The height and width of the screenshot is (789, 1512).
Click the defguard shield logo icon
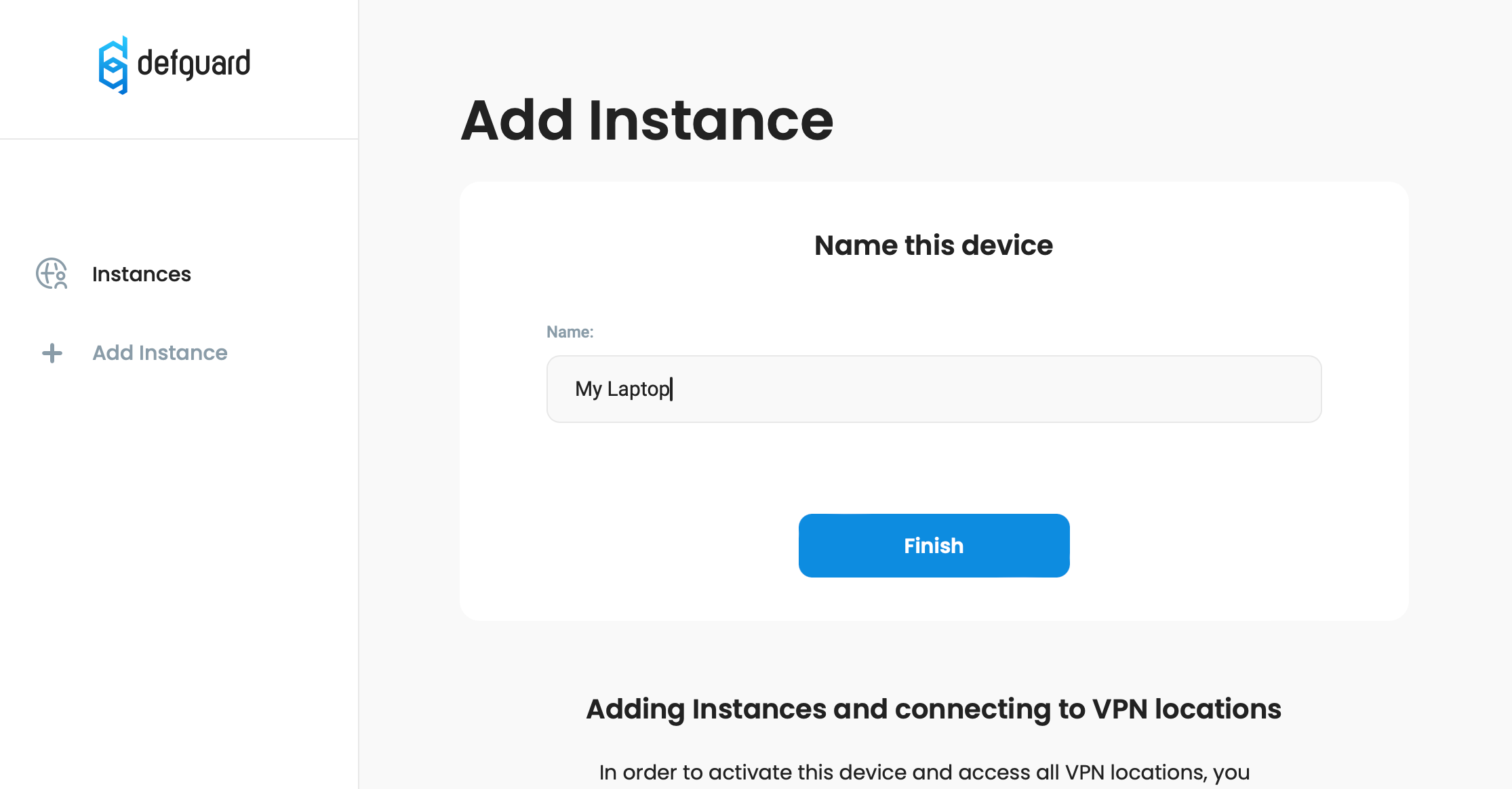tap(113, 65)
